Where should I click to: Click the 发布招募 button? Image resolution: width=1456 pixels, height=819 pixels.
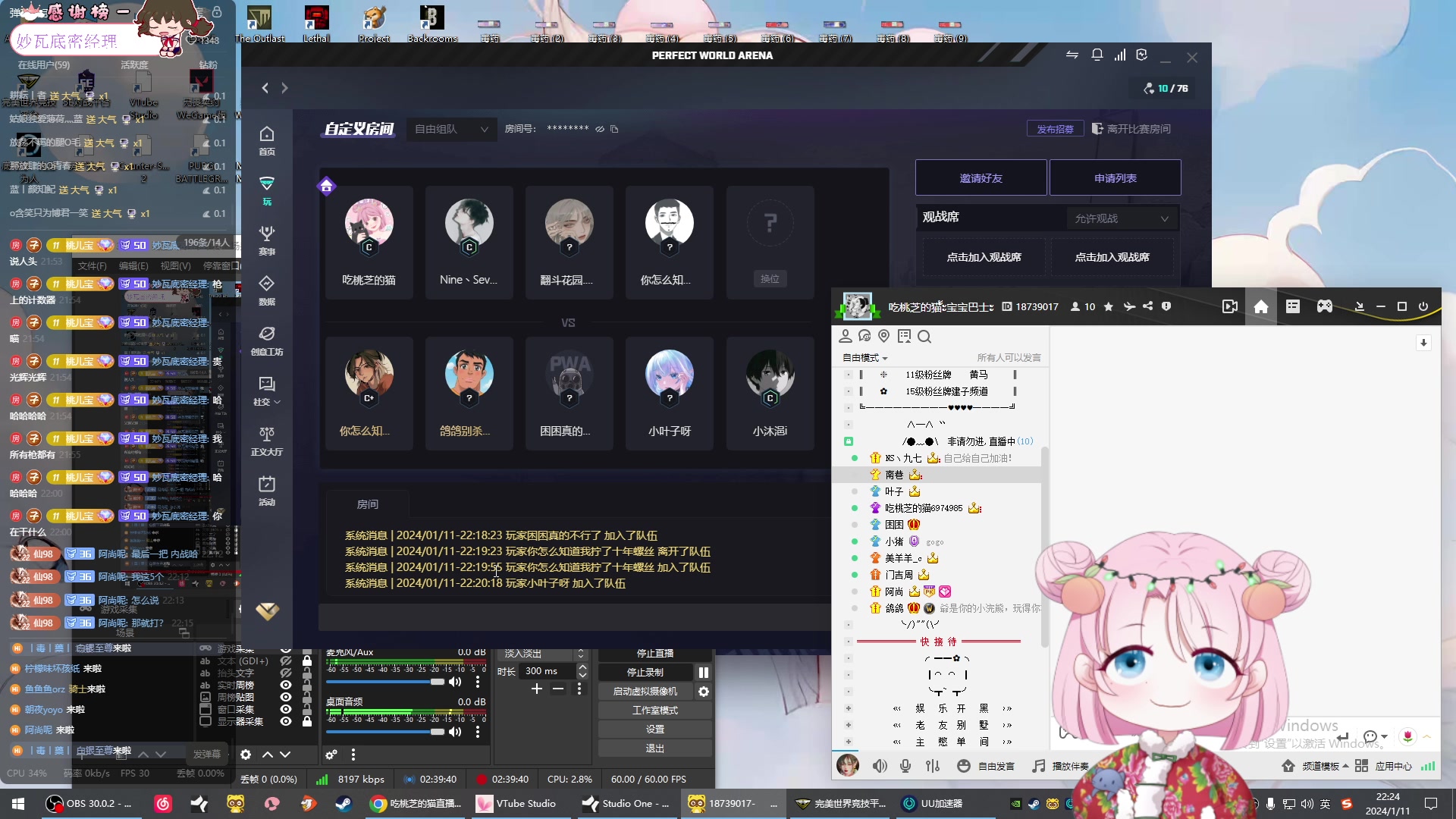pos(1055,129)
